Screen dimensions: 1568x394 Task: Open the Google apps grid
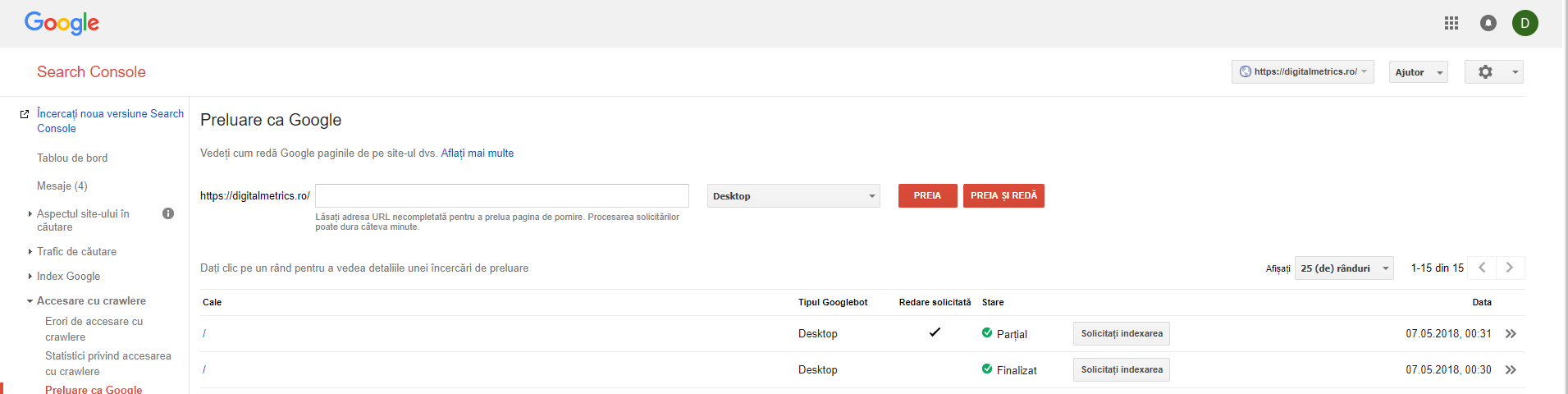pyautogui.click(x=1451, y=23)
